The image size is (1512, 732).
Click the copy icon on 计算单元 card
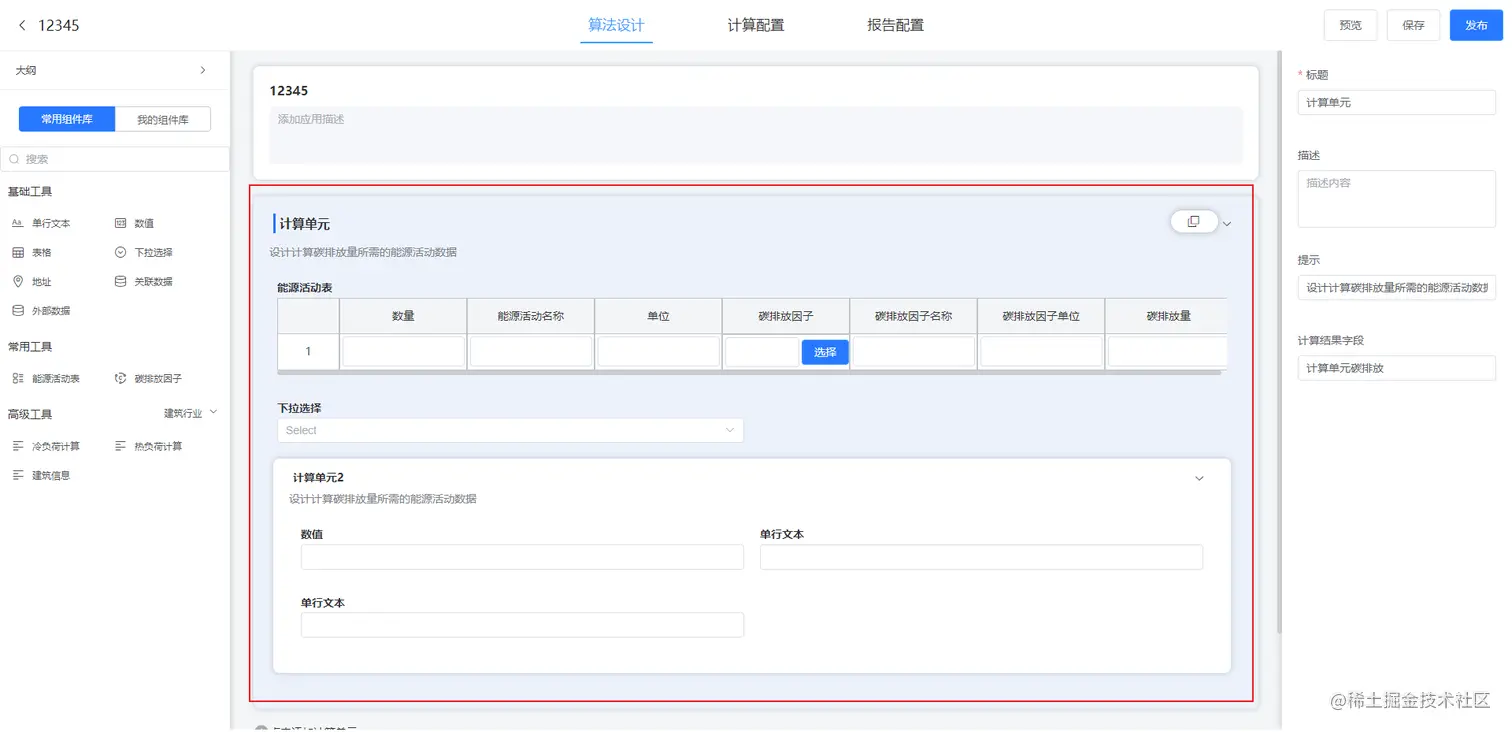pos(1193,221)
